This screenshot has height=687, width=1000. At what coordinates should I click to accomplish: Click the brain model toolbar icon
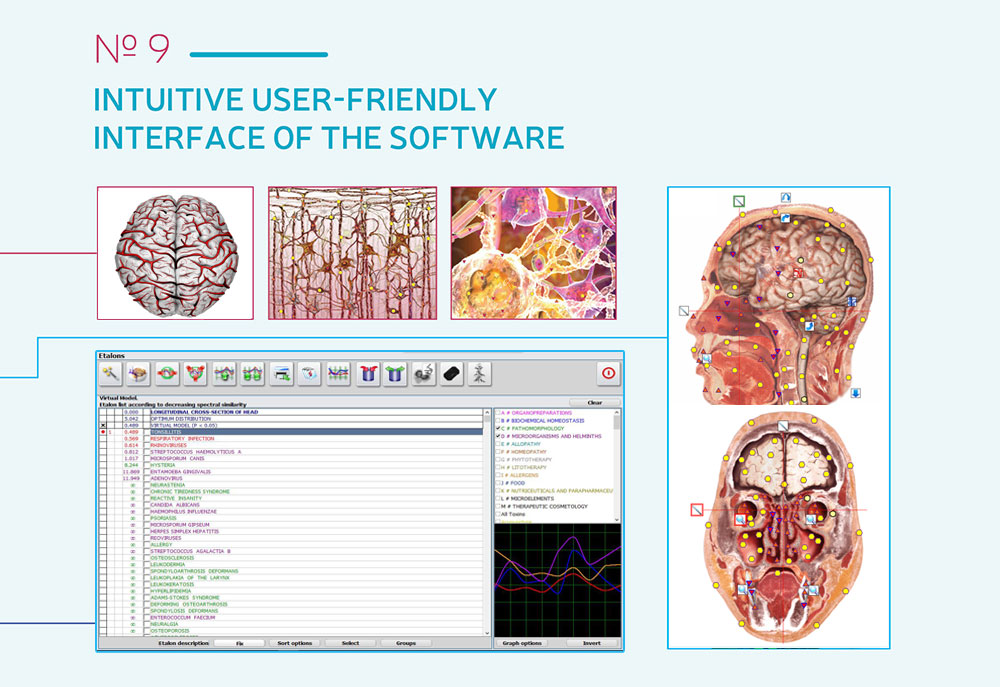pos(138,374)
